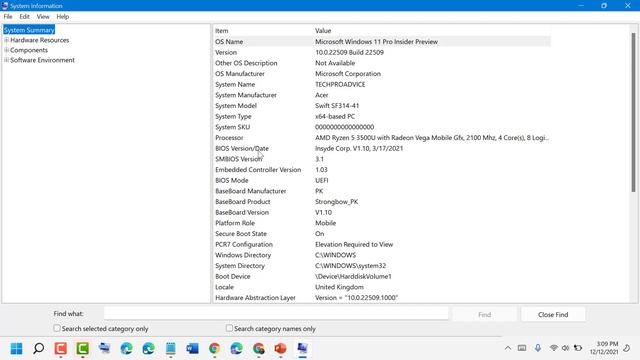Select the System Manufacturer row
640x360 pixels.
pos(382,95)
